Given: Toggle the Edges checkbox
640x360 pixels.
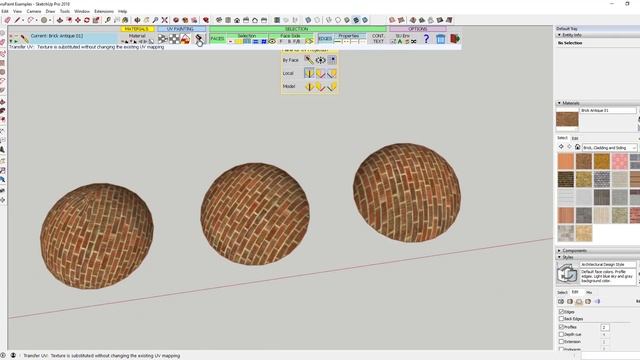Looking at the screenshot, I should (561, 311).
